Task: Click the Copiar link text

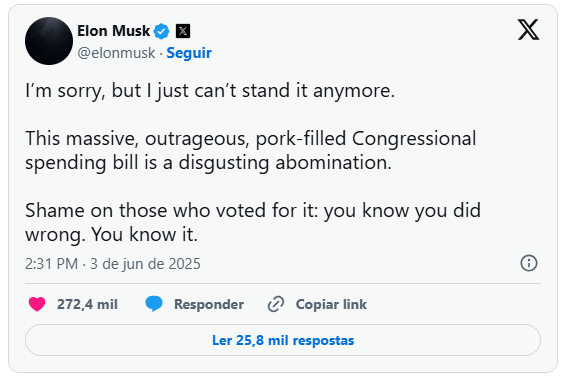Action: click(331, 304)
